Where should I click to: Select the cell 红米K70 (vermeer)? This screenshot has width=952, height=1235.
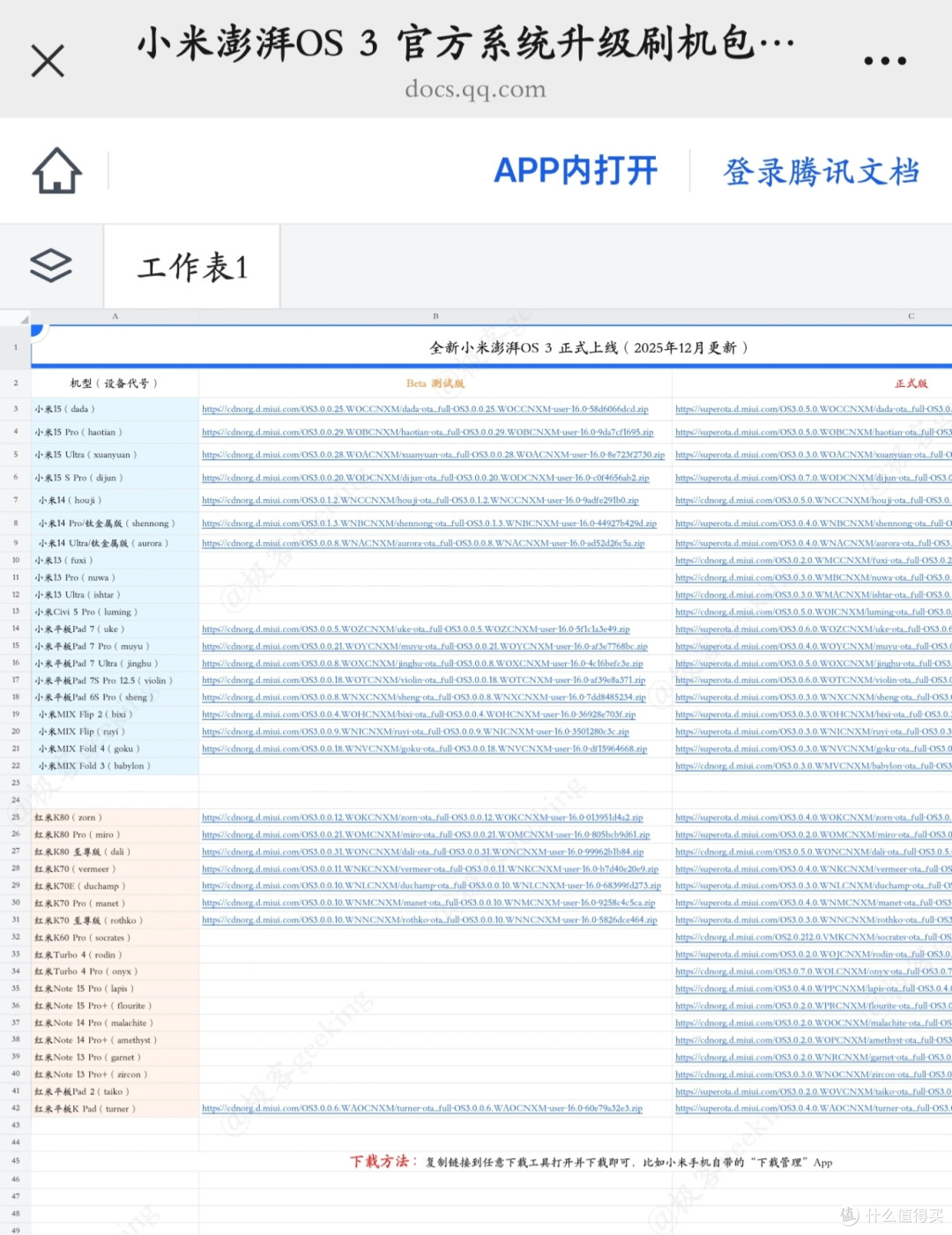(115, 869)
